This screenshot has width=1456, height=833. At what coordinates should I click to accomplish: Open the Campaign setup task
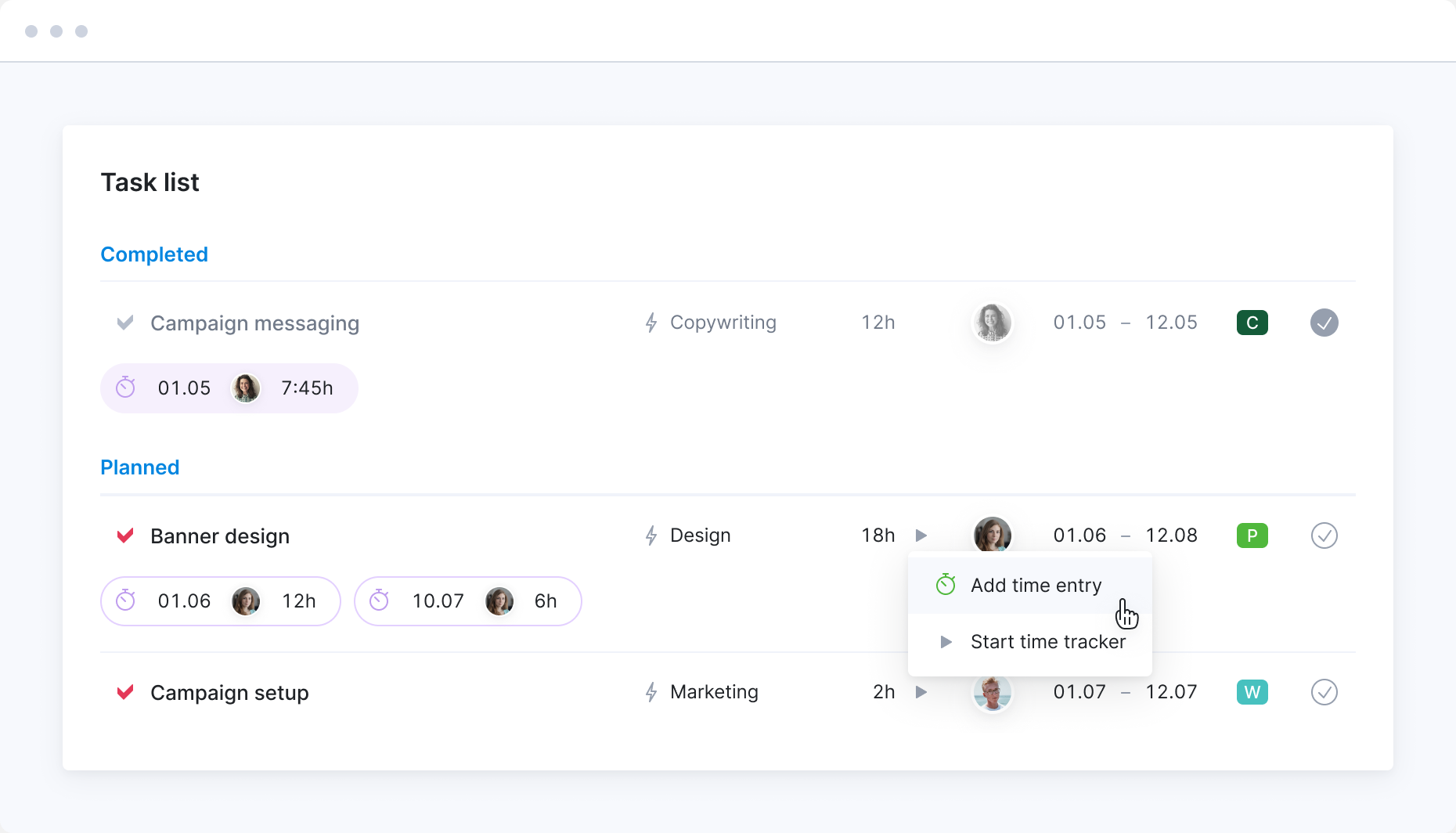pos(229,693)
